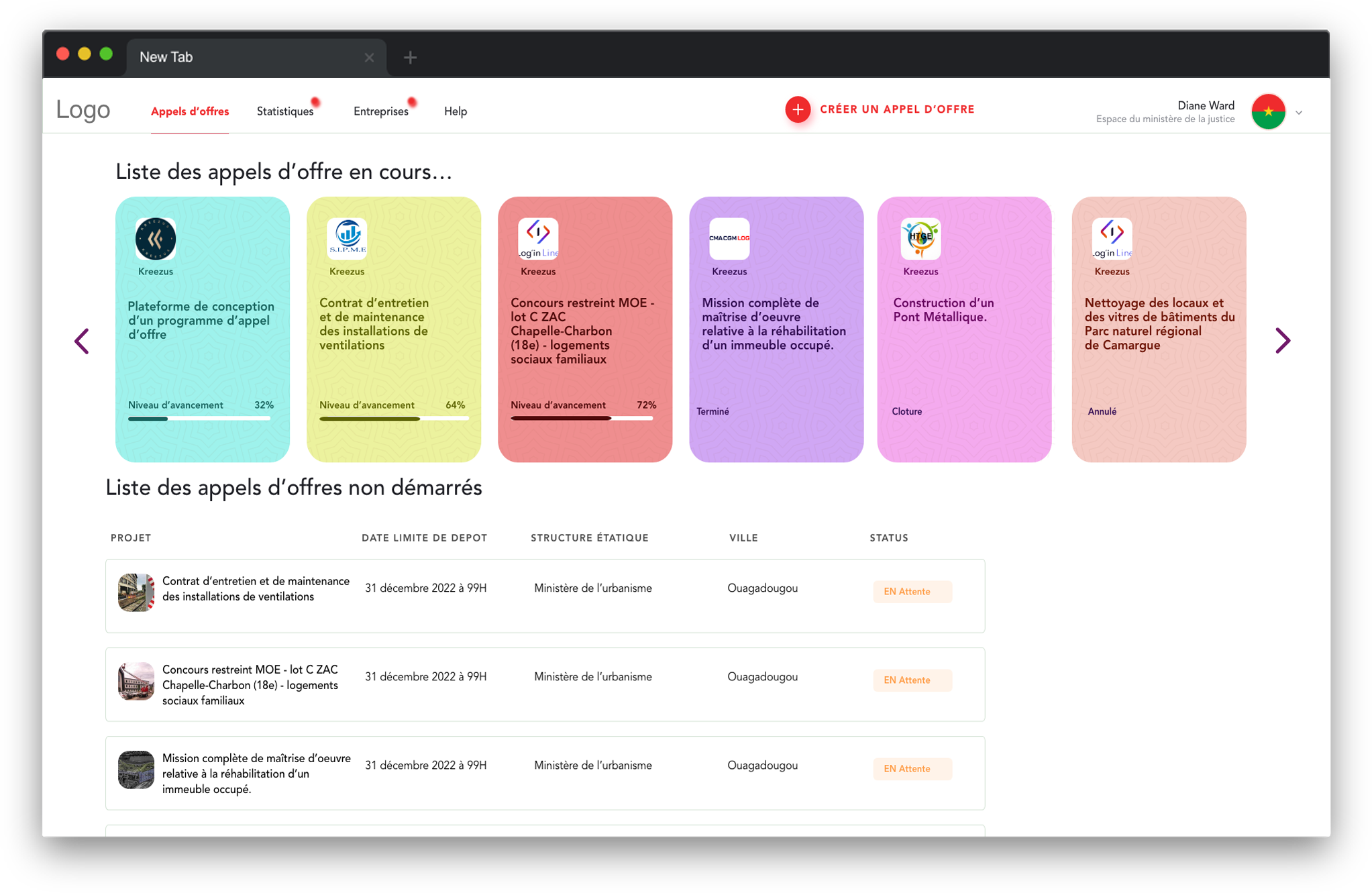Image resolution: width=1372 pixels, height=893 pixels.
Task: Expand the user account dropdown chevron
Action: [1299, 113]
